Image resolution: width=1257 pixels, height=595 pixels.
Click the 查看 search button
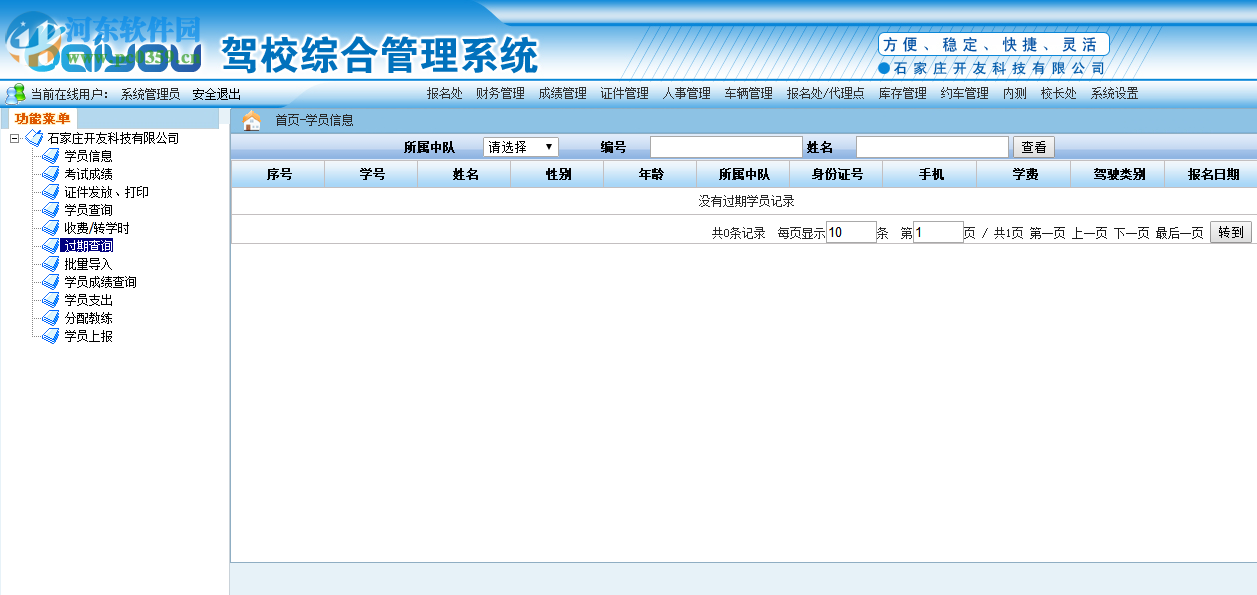click(x=1033, y=146)
